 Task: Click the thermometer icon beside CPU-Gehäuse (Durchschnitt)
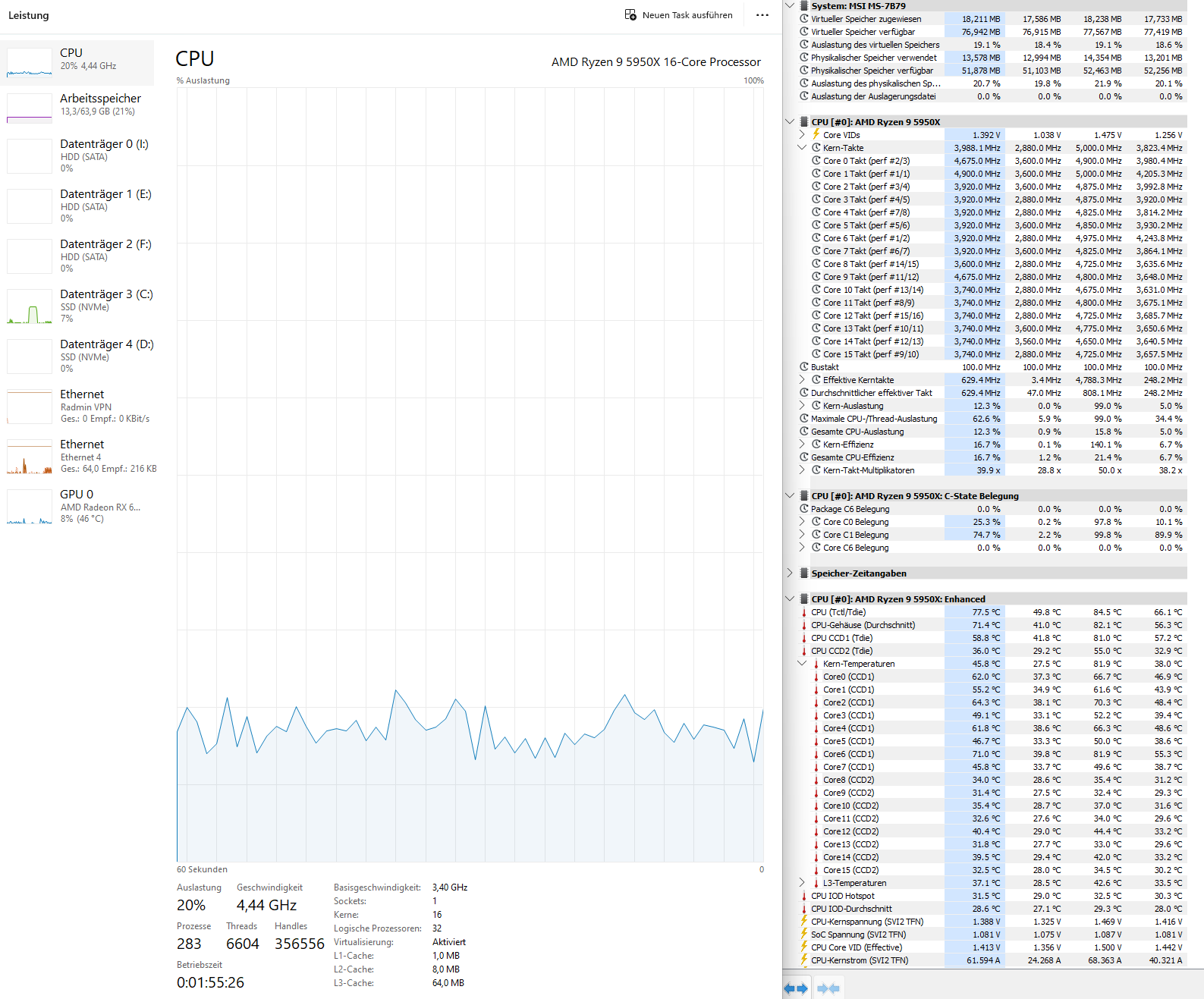(804, 625)
